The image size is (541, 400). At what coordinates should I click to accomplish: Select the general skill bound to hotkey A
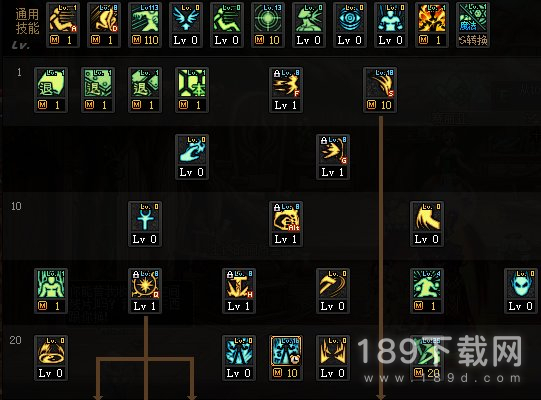coord(63,25)
